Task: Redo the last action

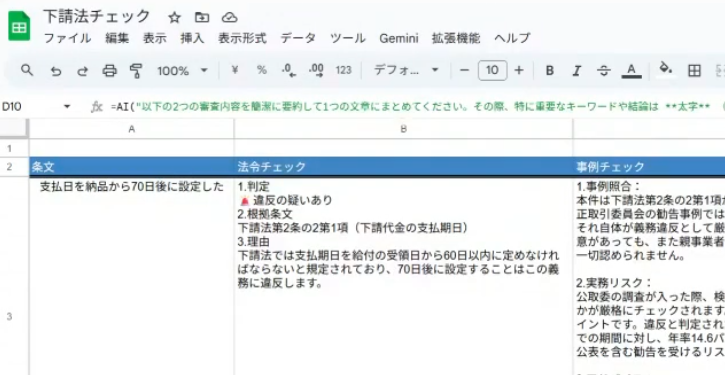Action: 82,71
